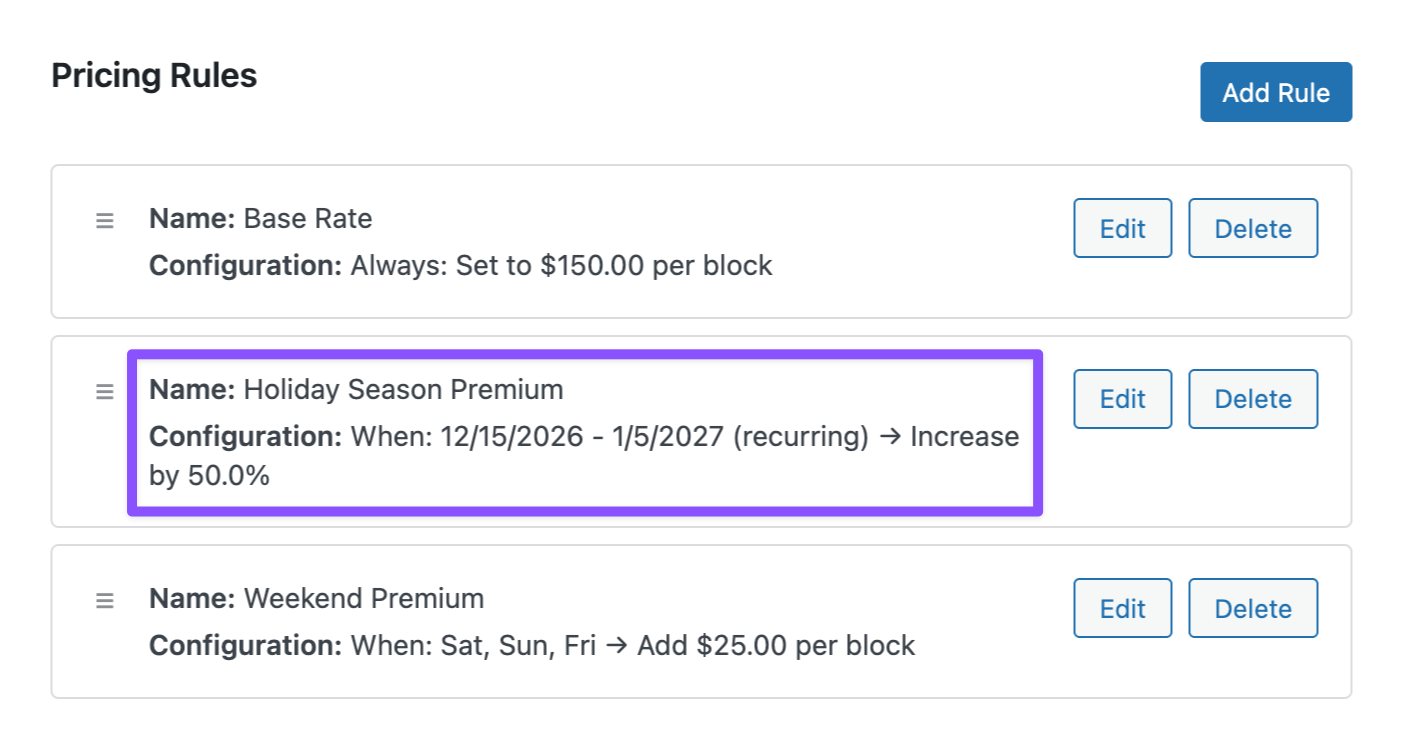Click the Holiday Season Premium name text
This screenshot has width=1406, height=753.
(403, 389)
